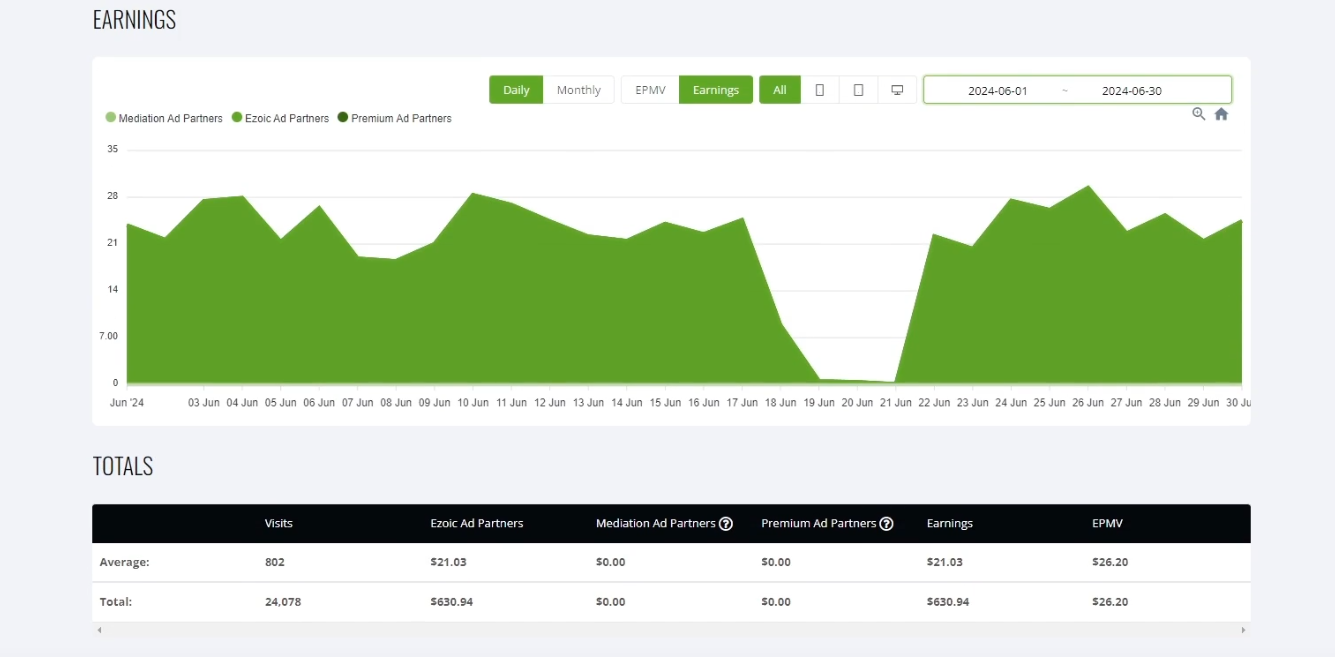Viewport: 1335px width, 657px height.
Task: Filter earnings by desktop monitor icon
Action: pyautogui.click(x=897, y=90)
